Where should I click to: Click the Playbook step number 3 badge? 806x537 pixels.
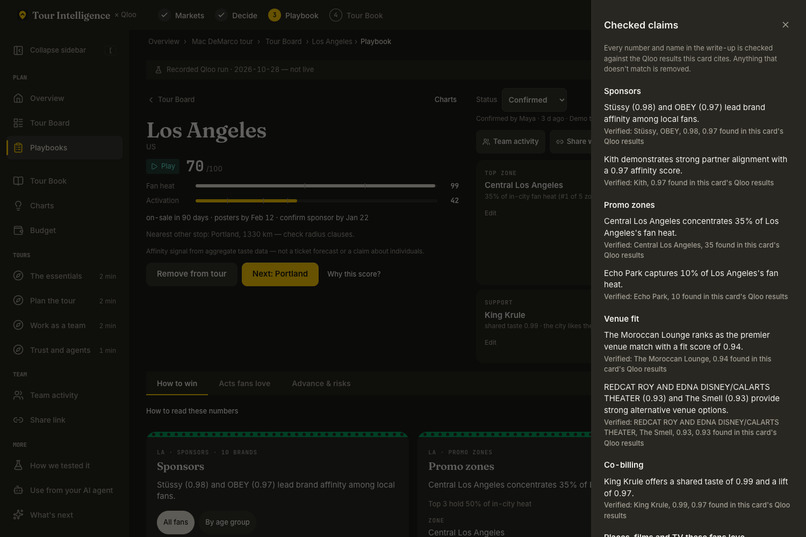point(274,15)
